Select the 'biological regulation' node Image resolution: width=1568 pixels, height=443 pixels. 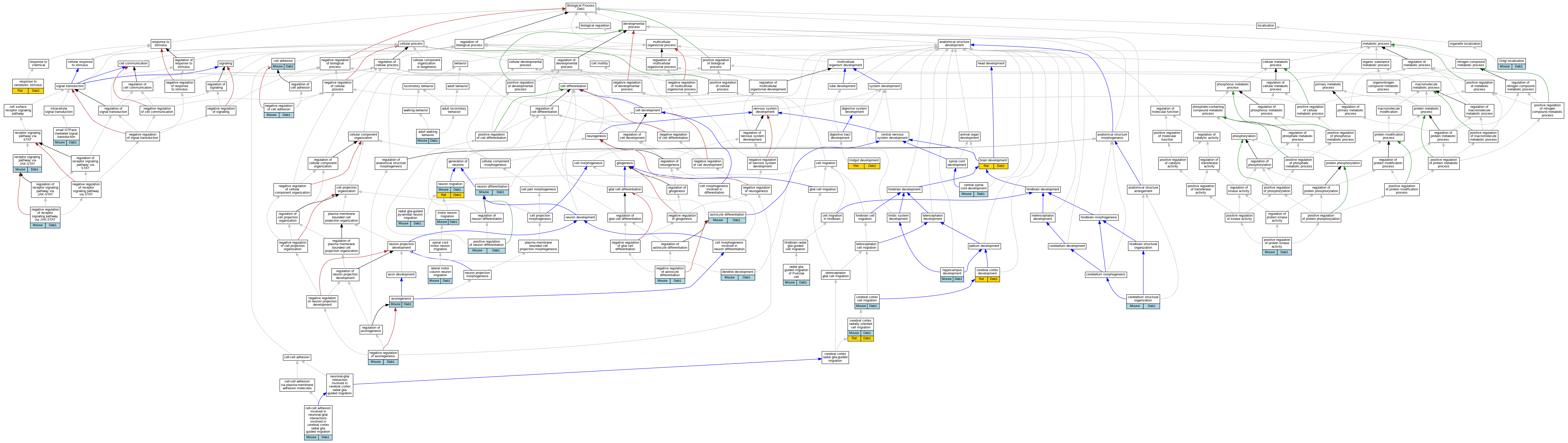coord(595,25)
